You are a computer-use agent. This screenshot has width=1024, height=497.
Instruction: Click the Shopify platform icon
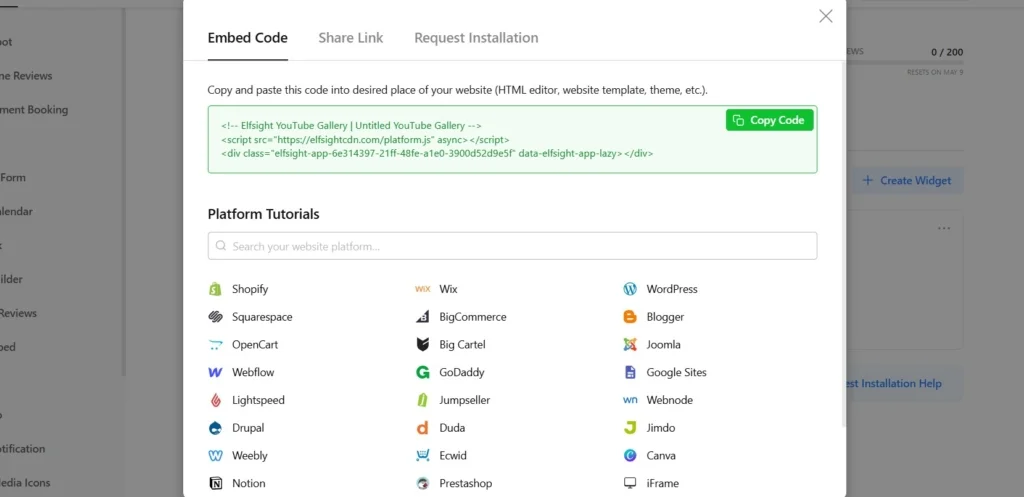[x=215, y=289]
